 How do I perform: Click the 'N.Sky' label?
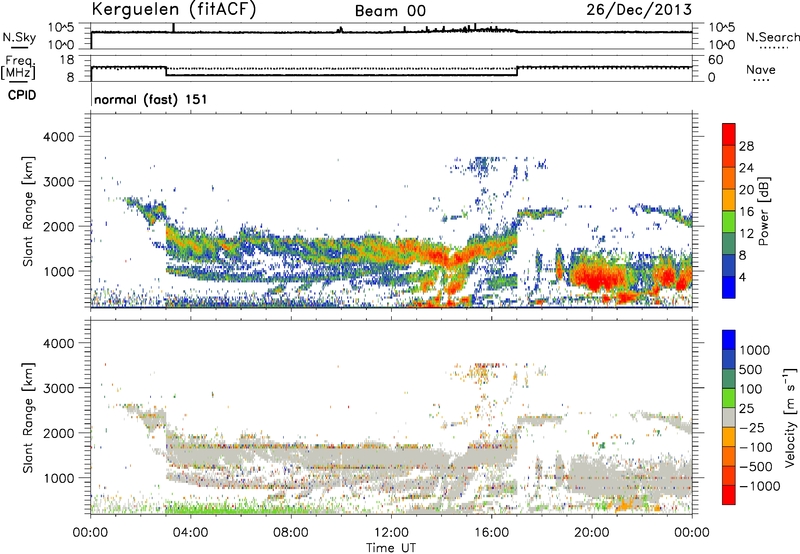coord(19,37)
